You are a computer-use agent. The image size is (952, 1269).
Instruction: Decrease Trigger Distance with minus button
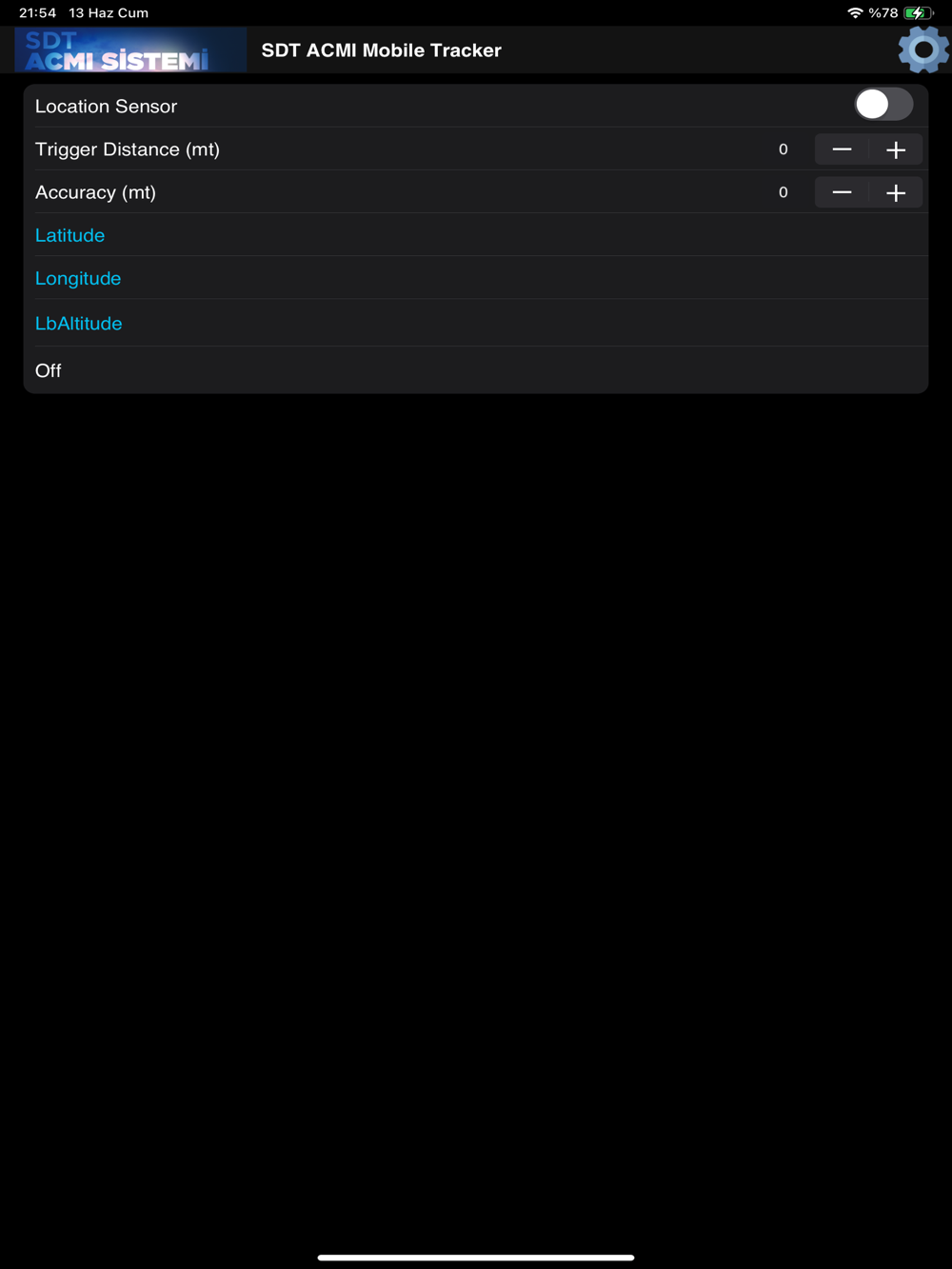click(842, 149)
